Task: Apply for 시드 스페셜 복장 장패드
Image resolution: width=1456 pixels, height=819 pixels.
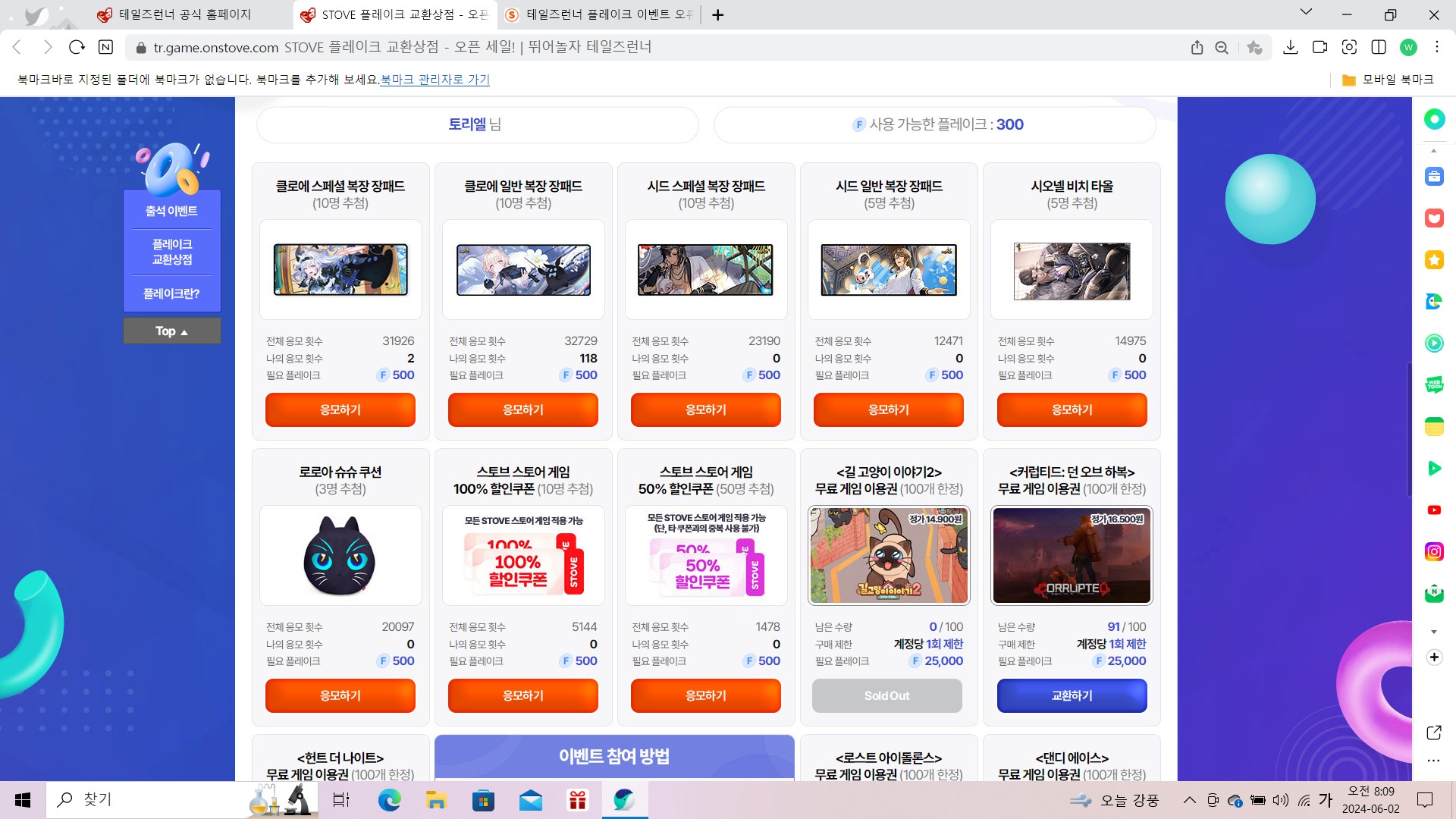Action: [706, 409]
